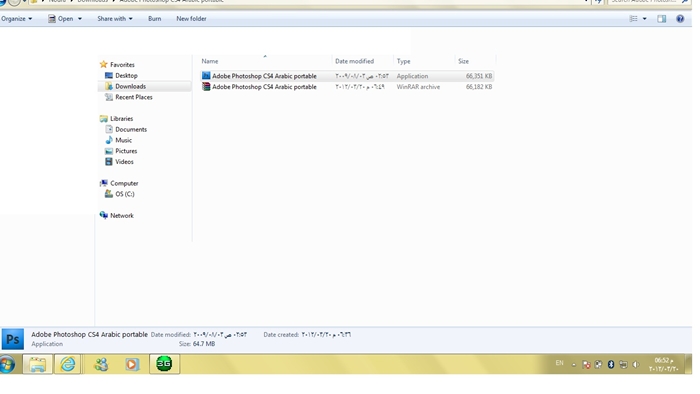Select the Desktop icon under Favorites
The width and height of the screenshot is (700, 394).
108,75
